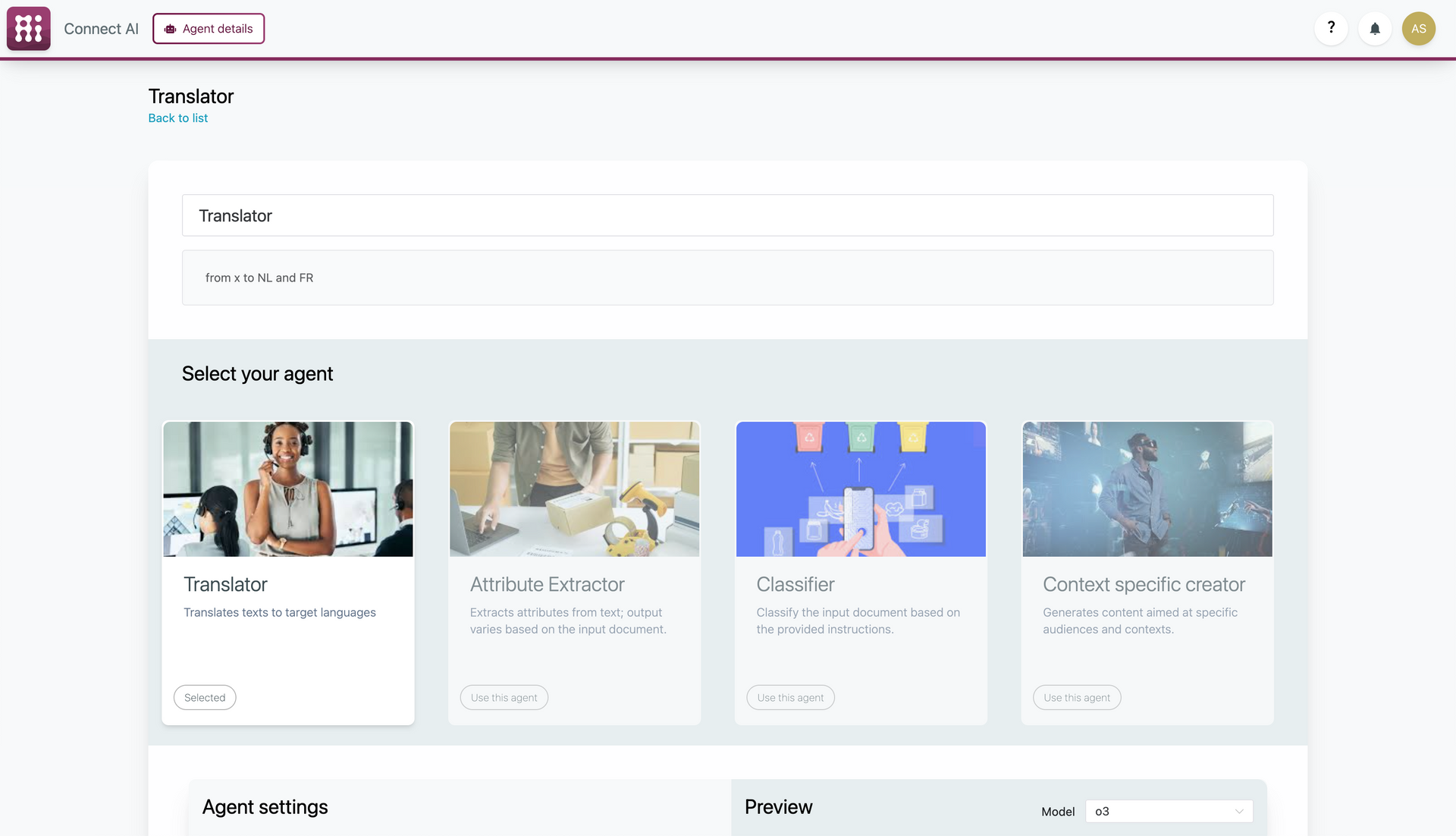Click the description field 'from x to NL and FR'
Screen dimensions: 1456x836
(727, 278)
